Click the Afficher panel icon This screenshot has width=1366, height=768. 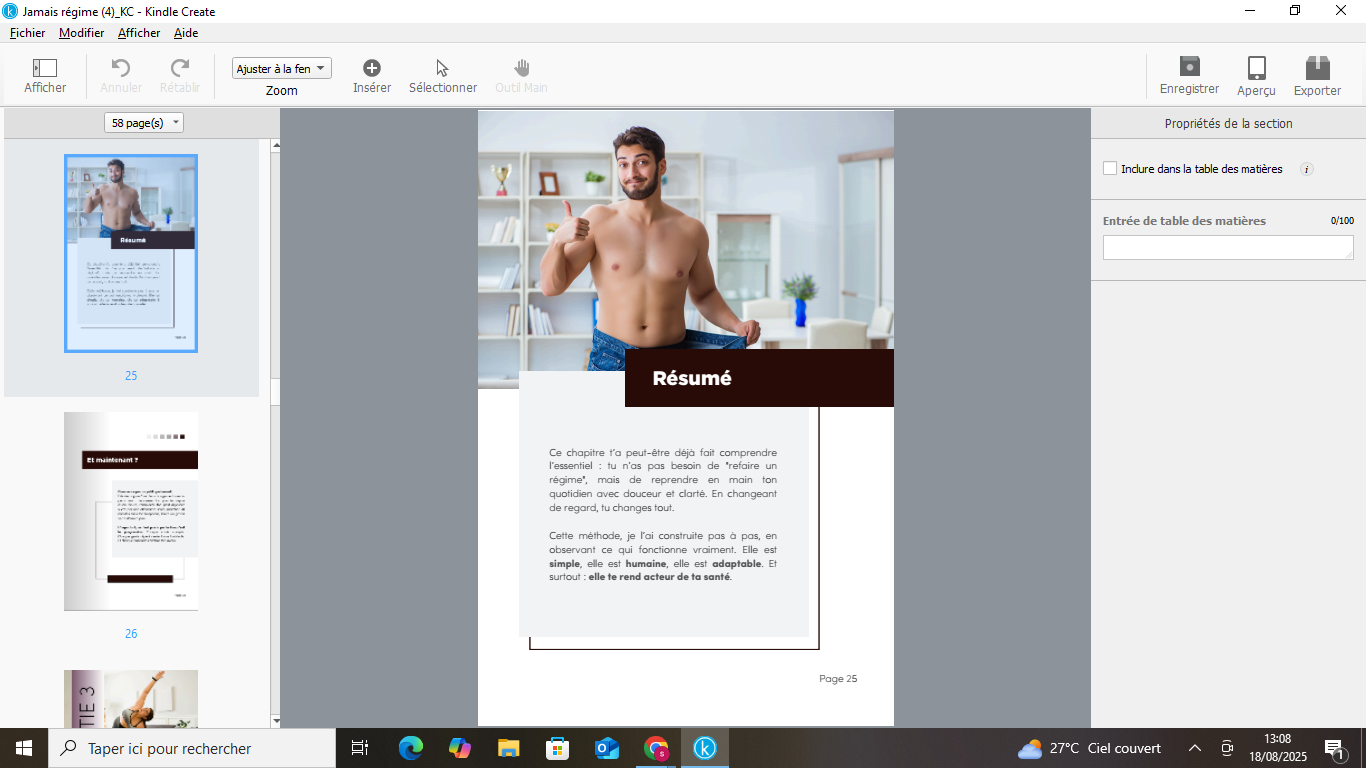pyautogui.click(x=45, y=68)
